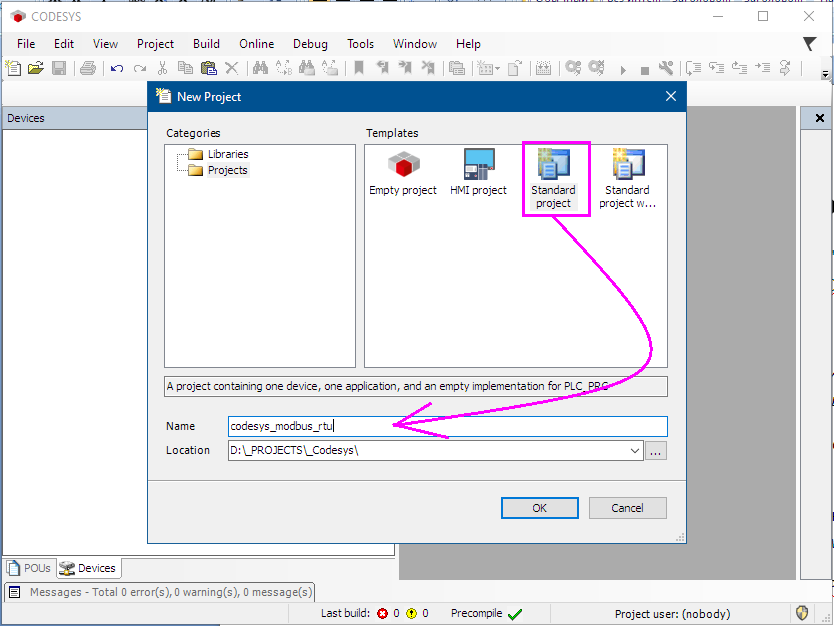Click the Find binoculars icon
This screenshot has width=834, height=626.
coord(260,68)
